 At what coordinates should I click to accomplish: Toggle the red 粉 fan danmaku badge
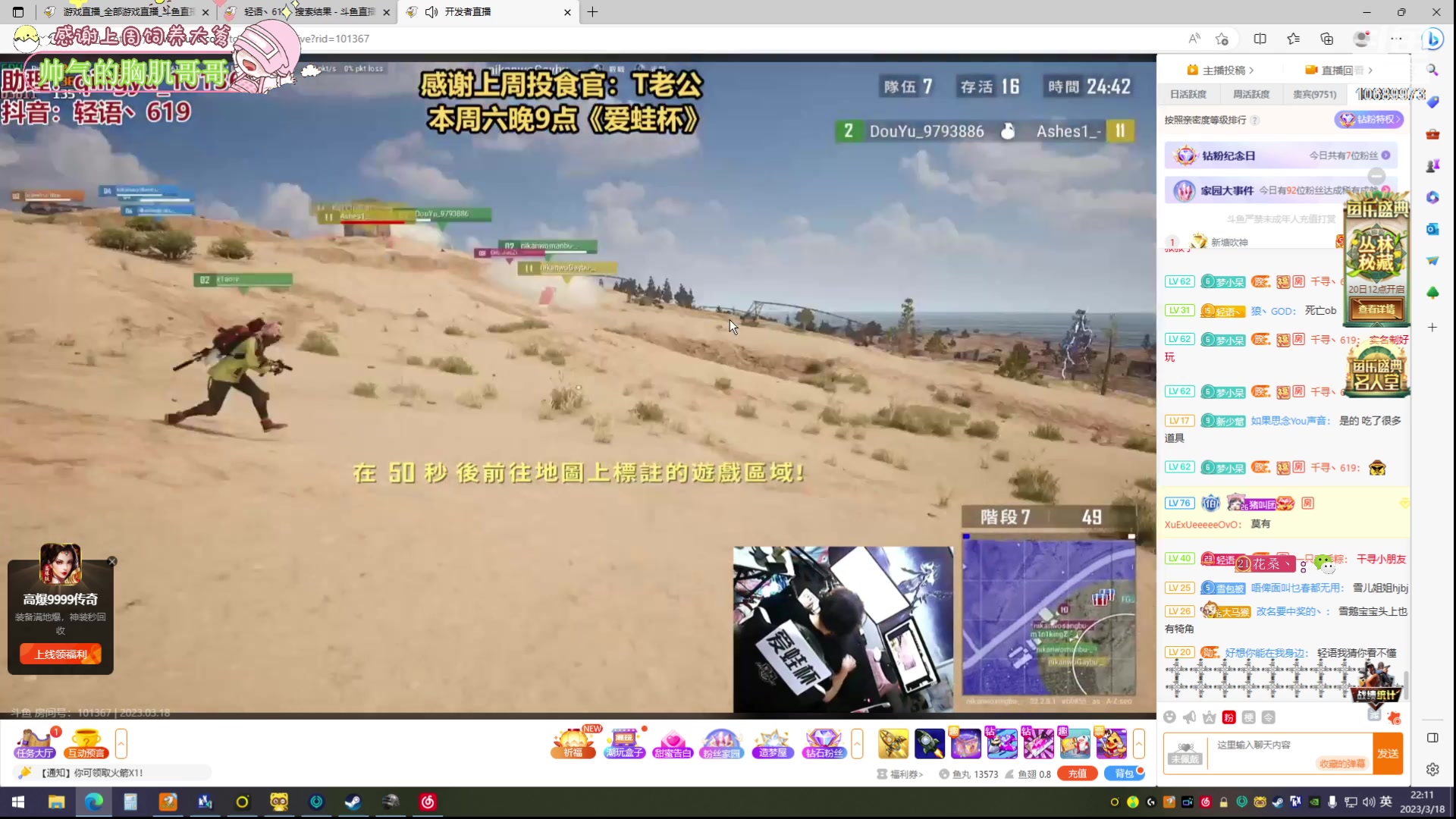click(x=1229, y=717)
